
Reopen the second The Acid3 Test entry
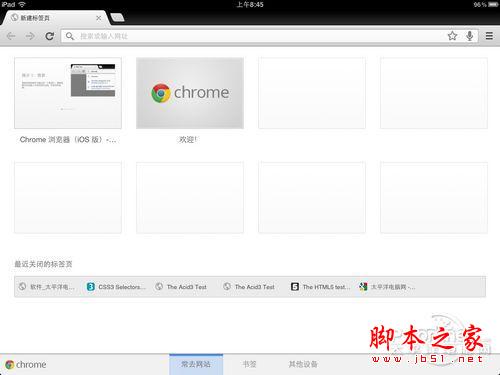pos(249,287)
